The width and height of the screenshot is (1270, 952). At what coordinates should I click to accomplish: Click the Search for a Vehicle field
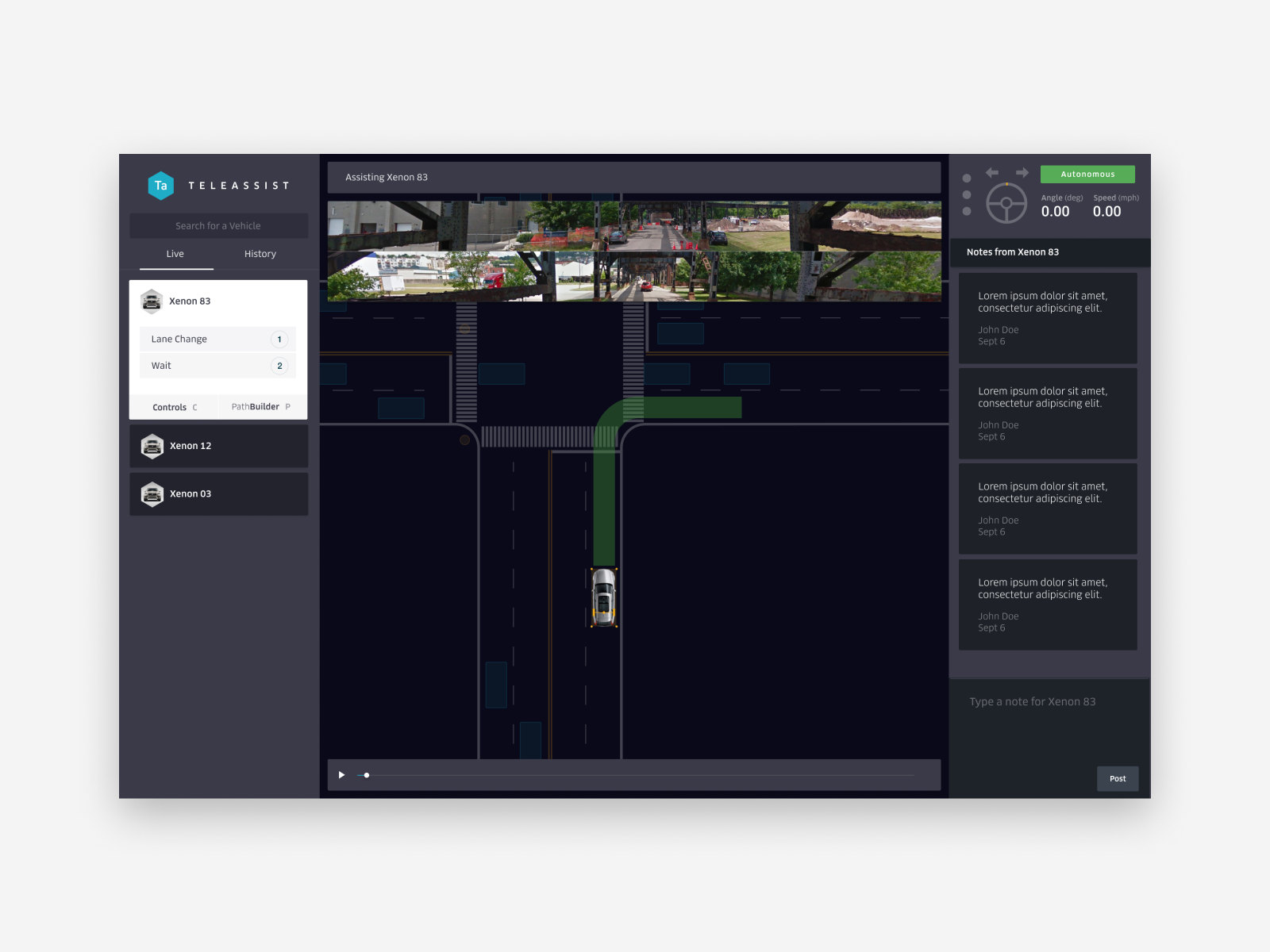[219, 225]
